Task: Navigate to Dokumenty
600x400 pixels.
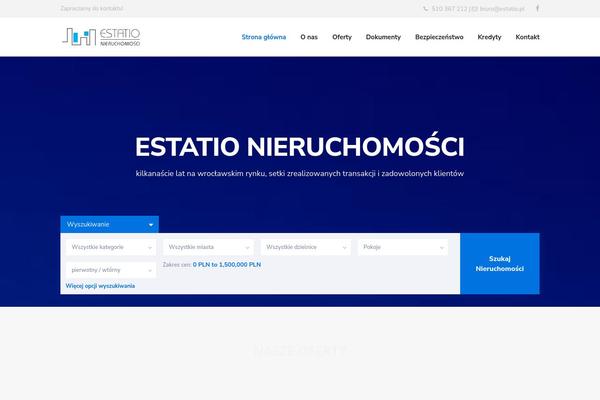Action: click(x=383, y=37)
